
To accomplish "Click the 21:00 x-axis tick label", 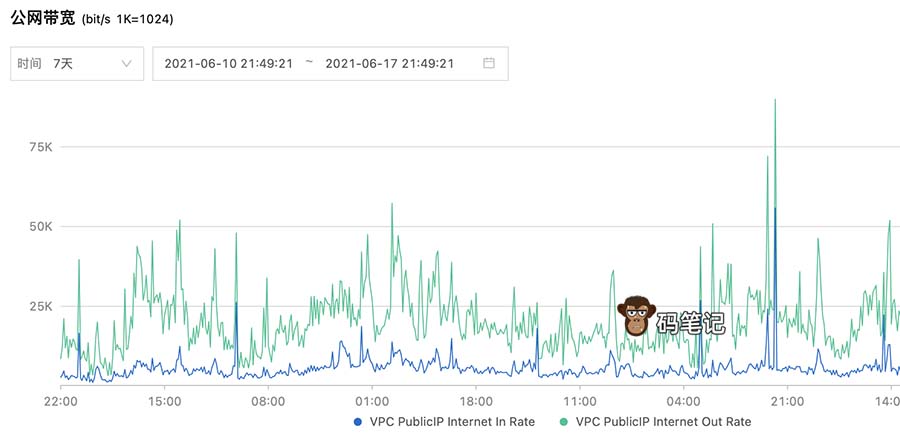I will (x=787, y=401).
